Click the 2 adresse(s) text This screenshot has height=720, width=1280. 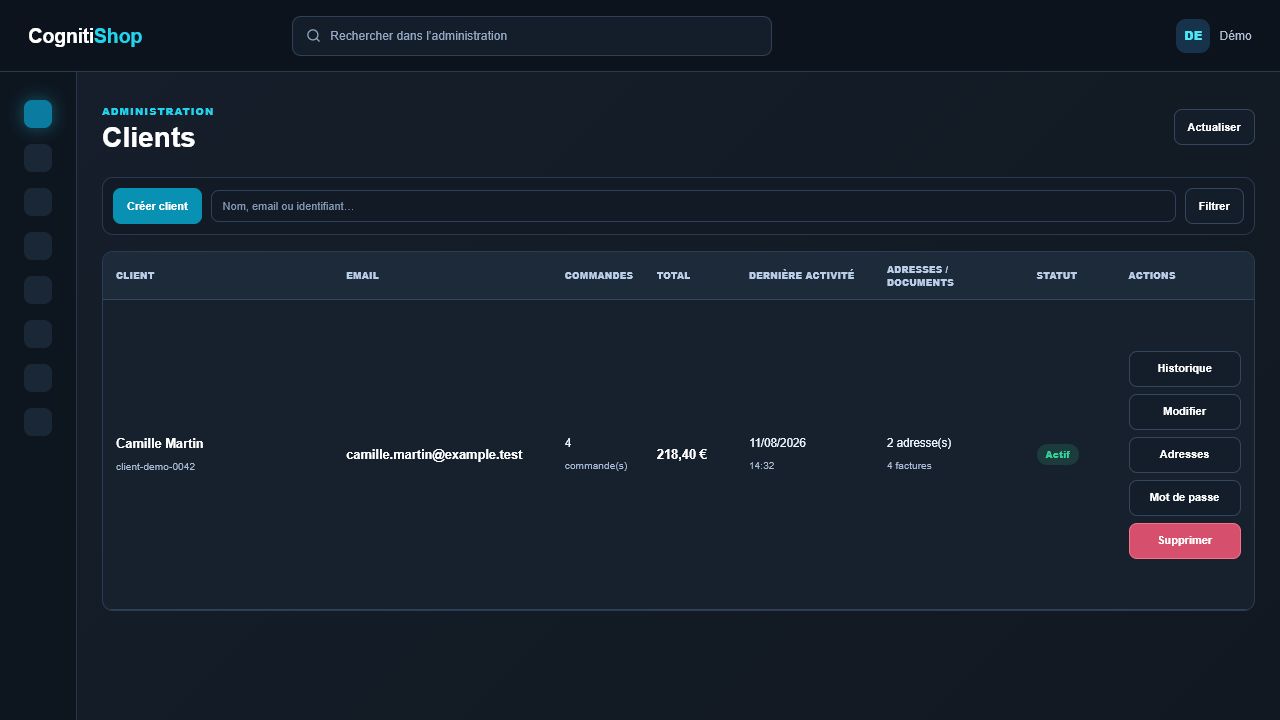click(919, 443)
